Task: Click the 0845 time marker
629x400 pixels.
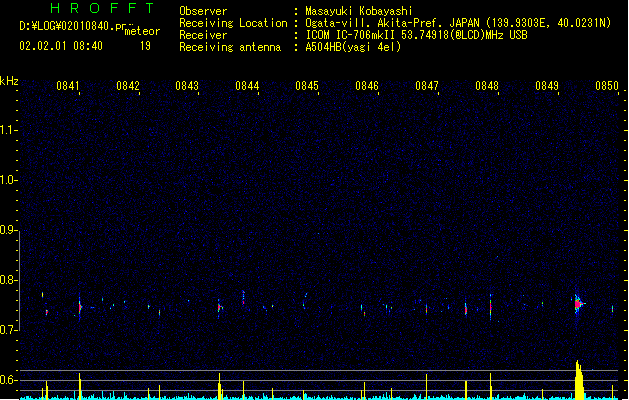Action: point(307,86)
